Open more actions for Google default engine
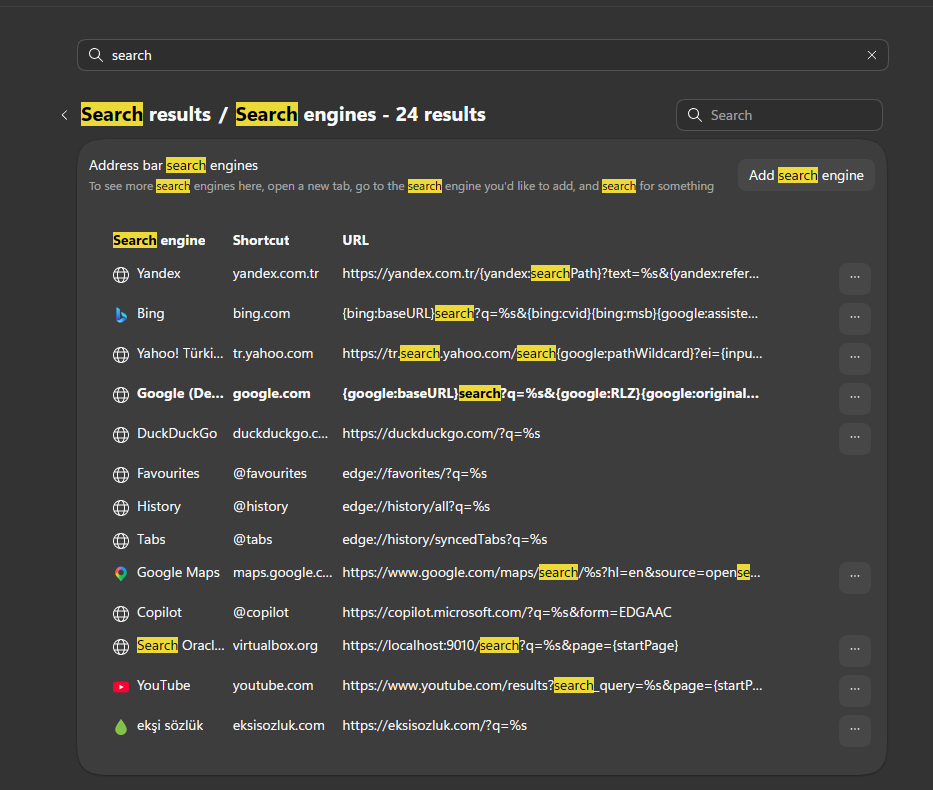933x790 pixels. tap(854, 397)
